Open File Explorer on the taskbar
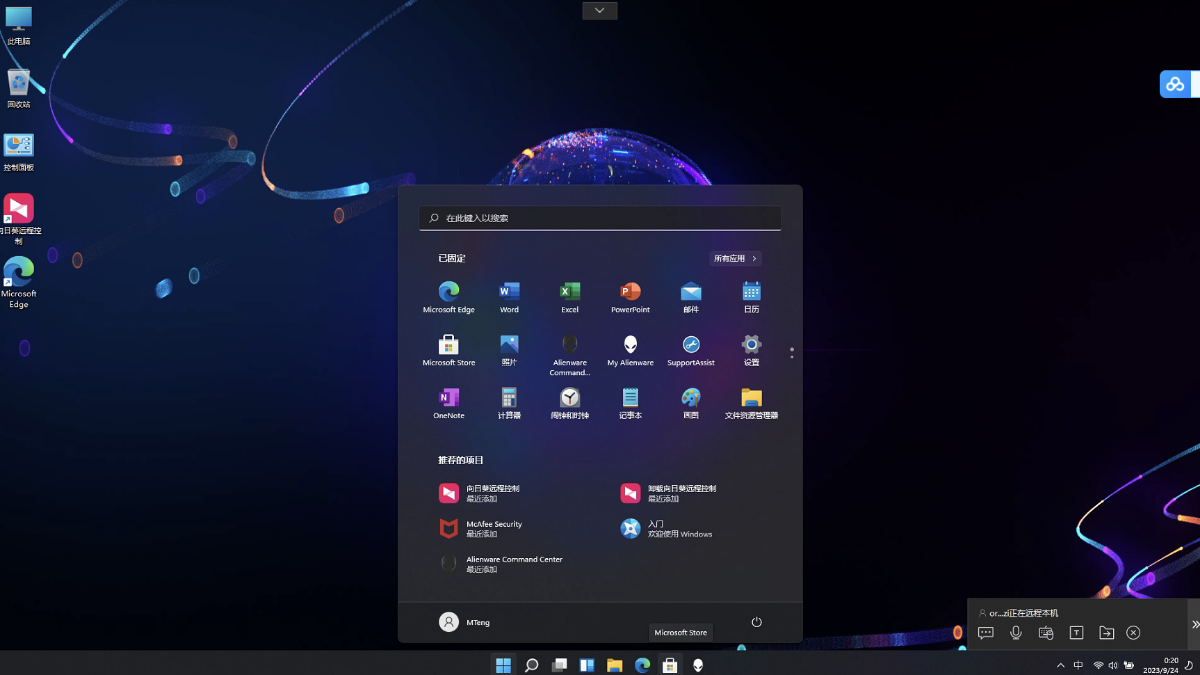The image size is (1200, 675). [615, 665]
